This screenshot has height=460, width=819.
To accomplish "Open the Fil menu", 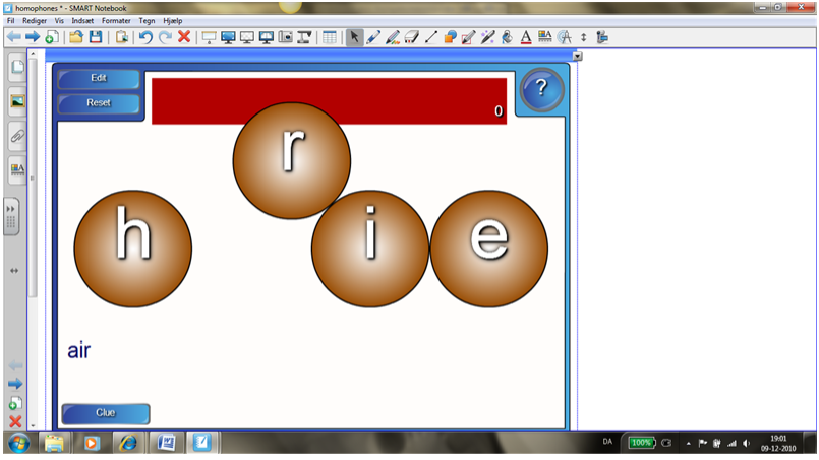I will tap(10, 20).
